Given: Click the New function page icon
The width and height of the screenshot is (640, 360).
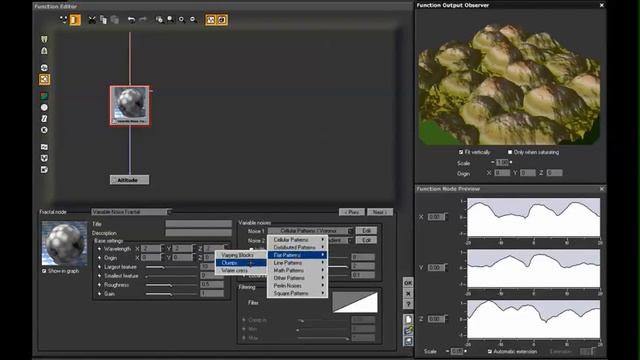Looking at the screenshot, I should 408,320.
